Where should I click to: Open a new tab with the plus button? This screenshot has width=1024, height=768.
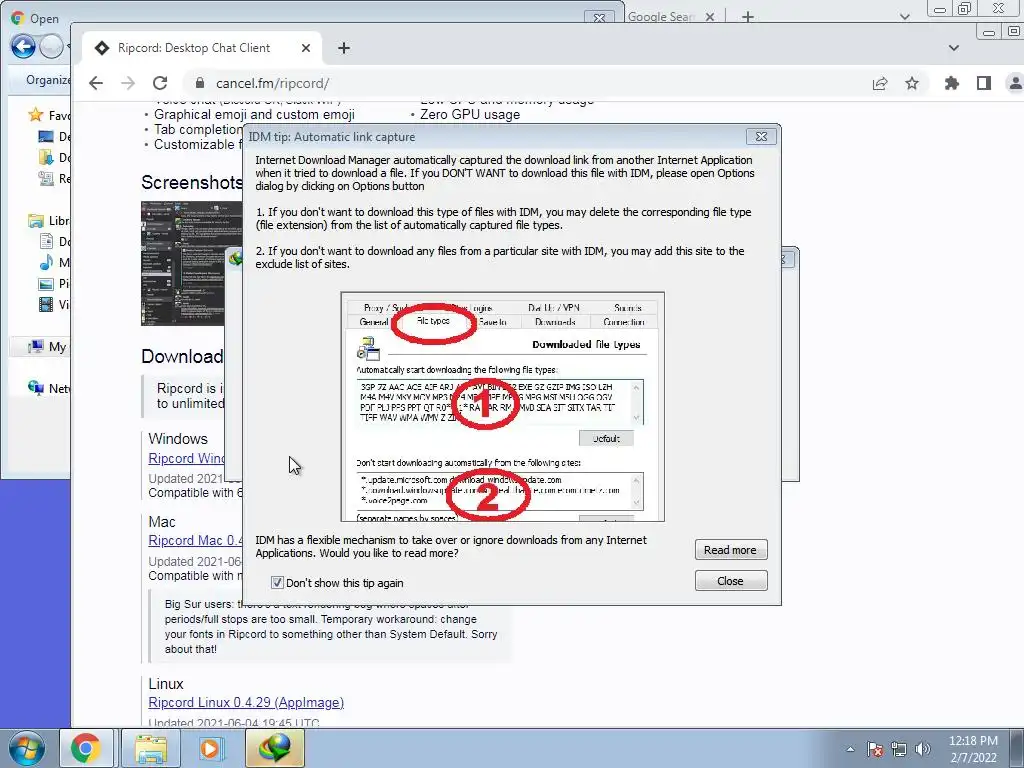point(344,48)
